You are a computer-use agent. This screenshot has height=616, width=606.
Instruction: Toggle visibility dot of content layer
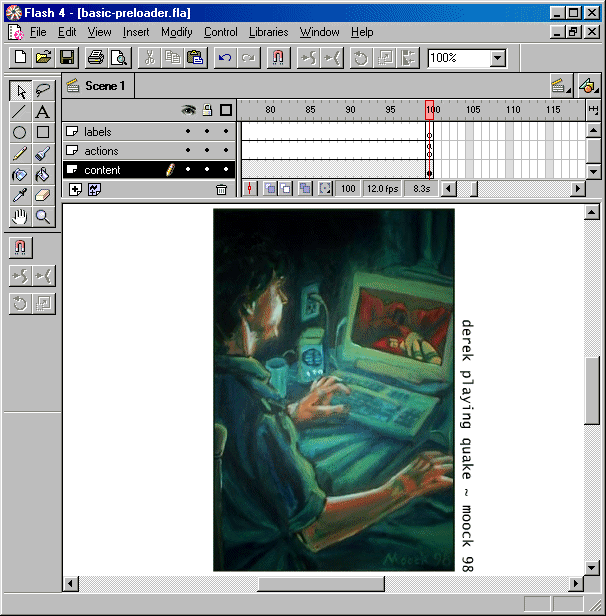(x=188, y=169)
